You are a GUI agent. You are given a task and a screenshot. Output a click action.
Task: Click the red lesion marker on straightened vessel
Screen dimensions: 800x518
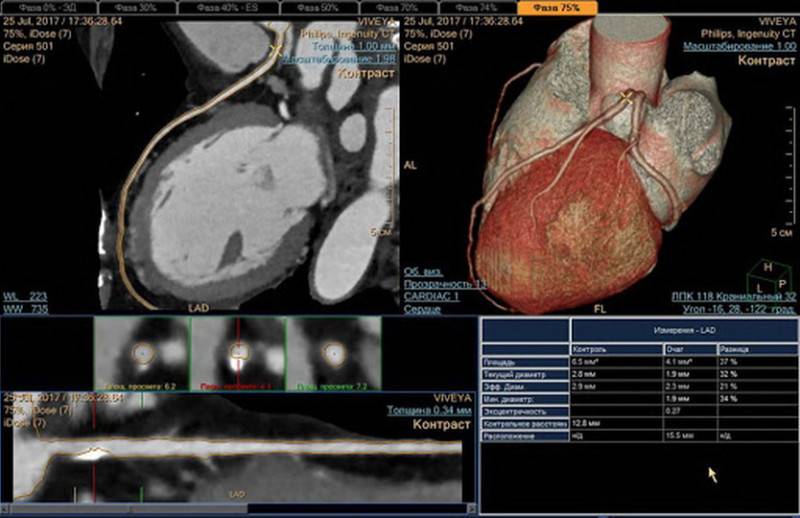(93, 451)
